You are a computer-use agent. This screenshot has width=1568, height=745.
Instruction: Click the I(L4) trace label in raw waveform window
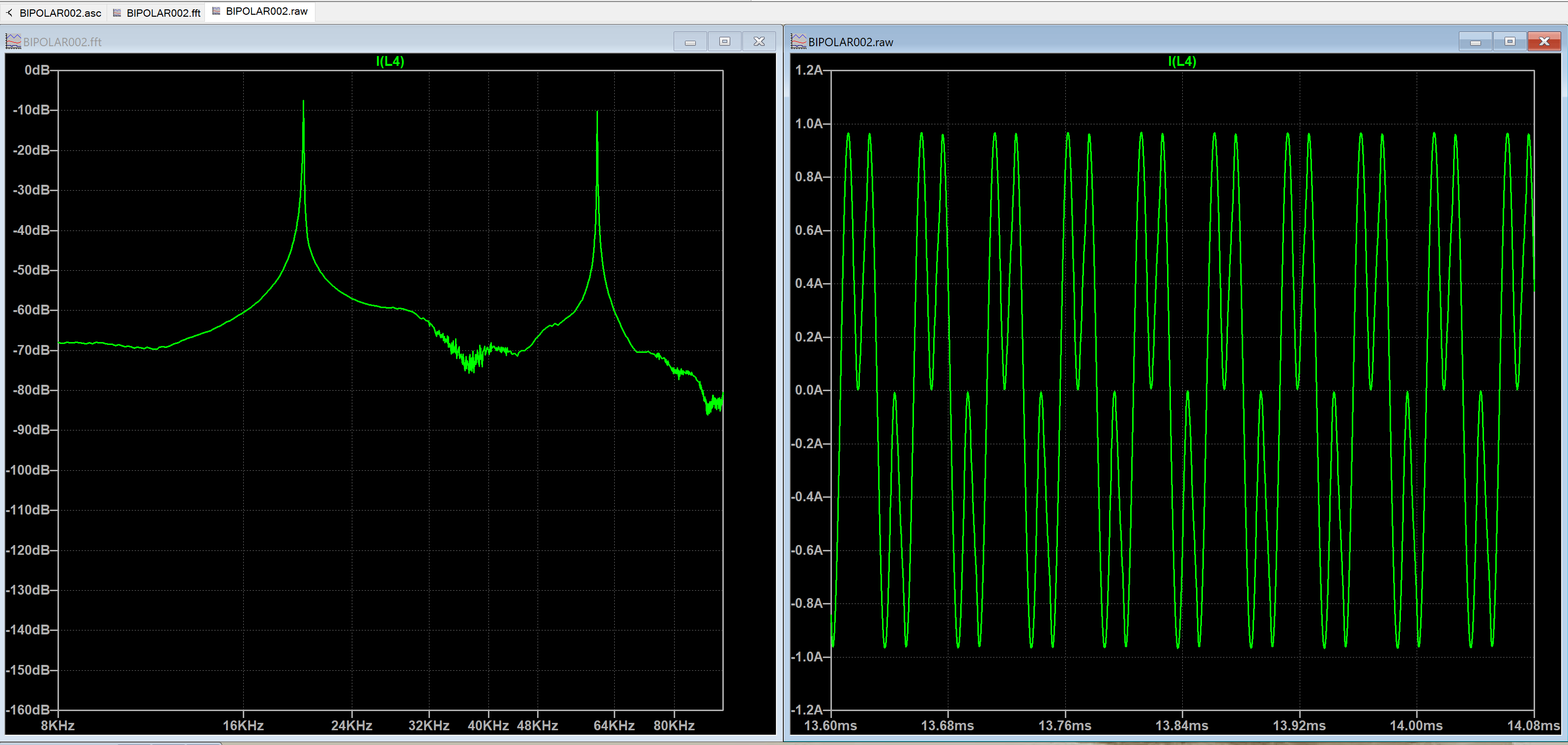coord(1181,61)
